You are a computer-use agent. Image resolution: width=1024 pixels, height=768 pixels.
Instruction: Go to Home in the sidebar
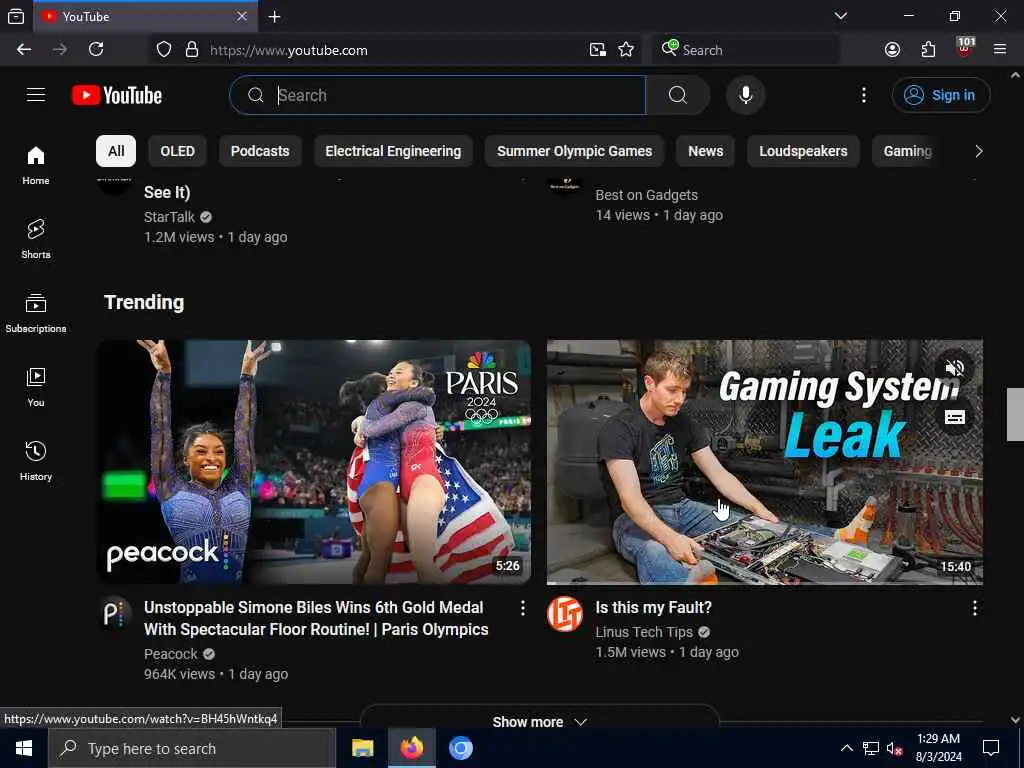point(36,165)
